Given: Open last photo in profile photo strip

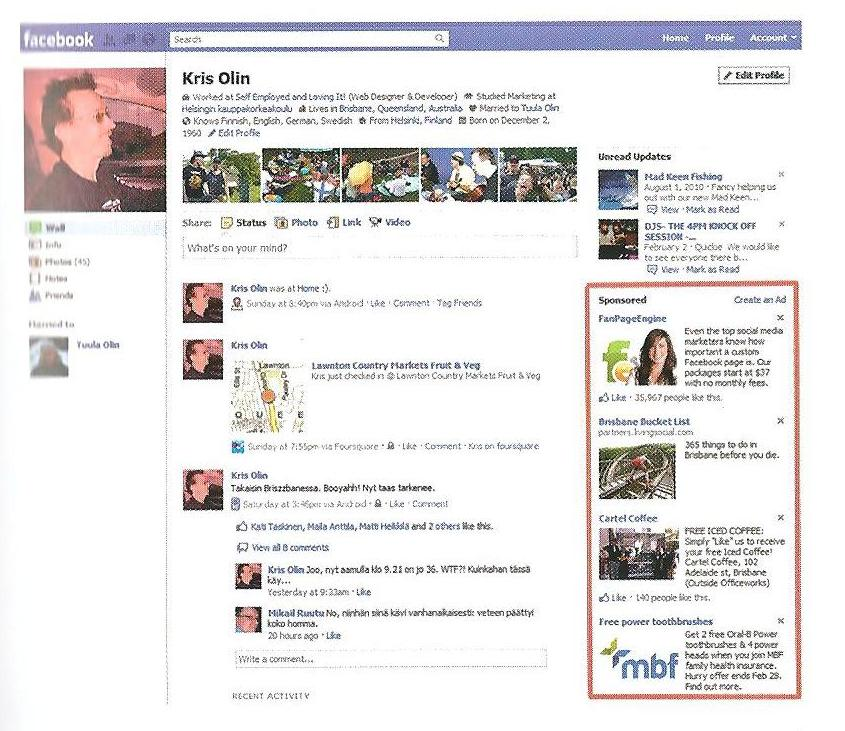Looking at the screenshot, I should [538, 175].
